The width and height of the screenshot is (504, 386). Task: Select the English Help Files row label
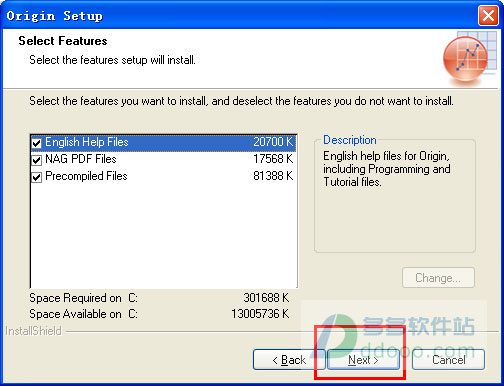click(87, 142)
